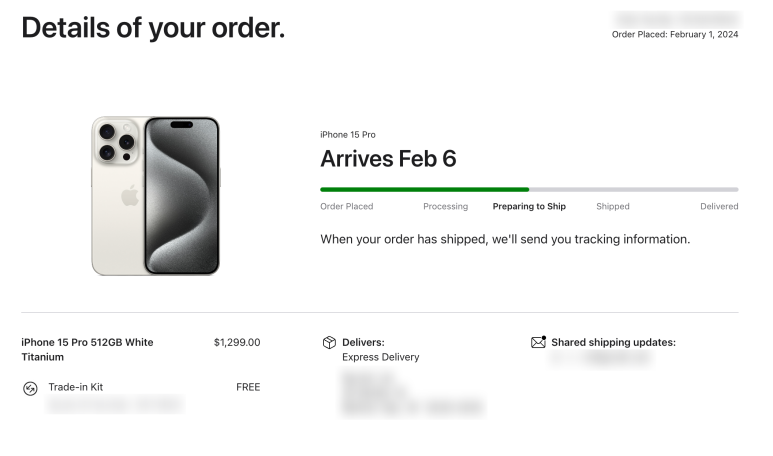This screenshot has height=456, width=773.
Task: Click the envelope icon for shipping updates
Action: (538, 342)
